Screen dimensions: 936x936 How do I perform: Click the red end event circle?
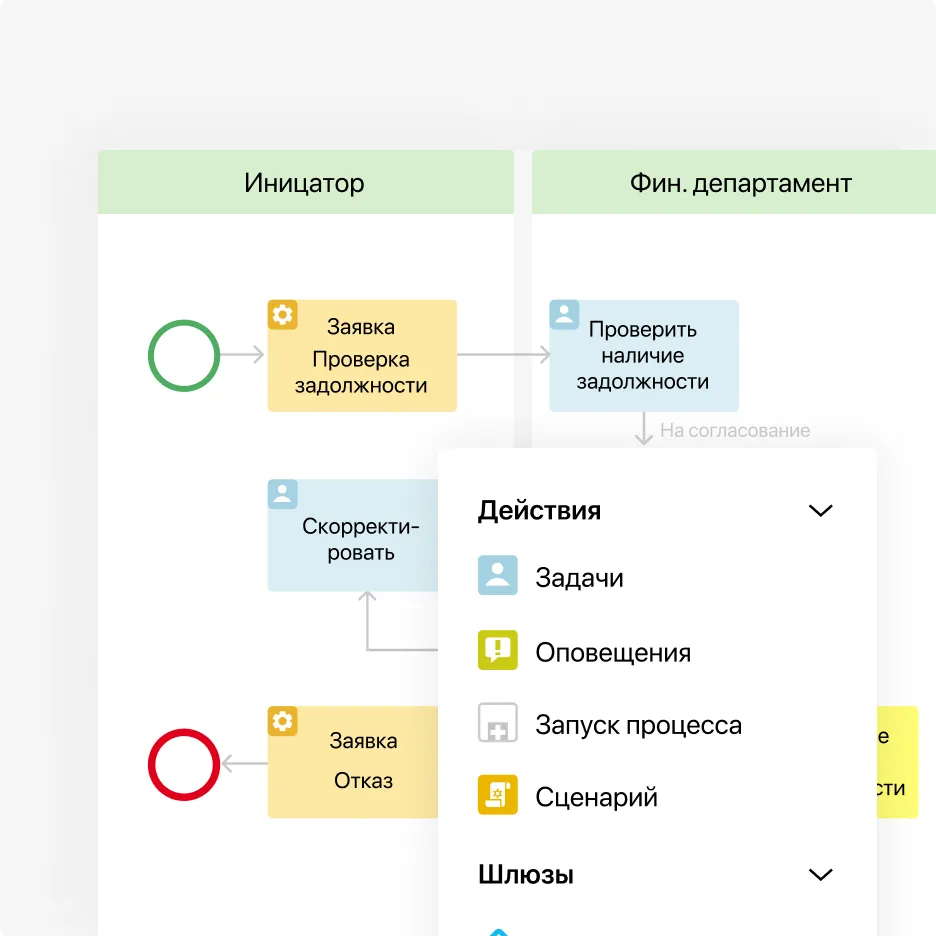(184, 765)
